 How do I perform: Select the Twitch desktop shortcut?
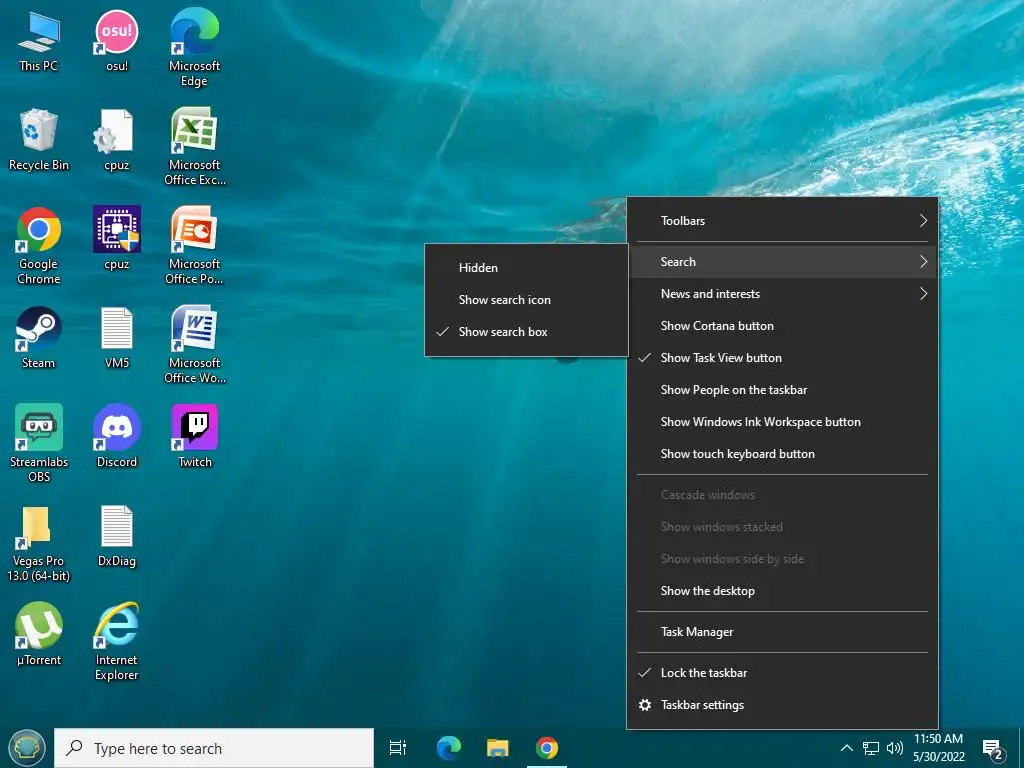(195, 436)
